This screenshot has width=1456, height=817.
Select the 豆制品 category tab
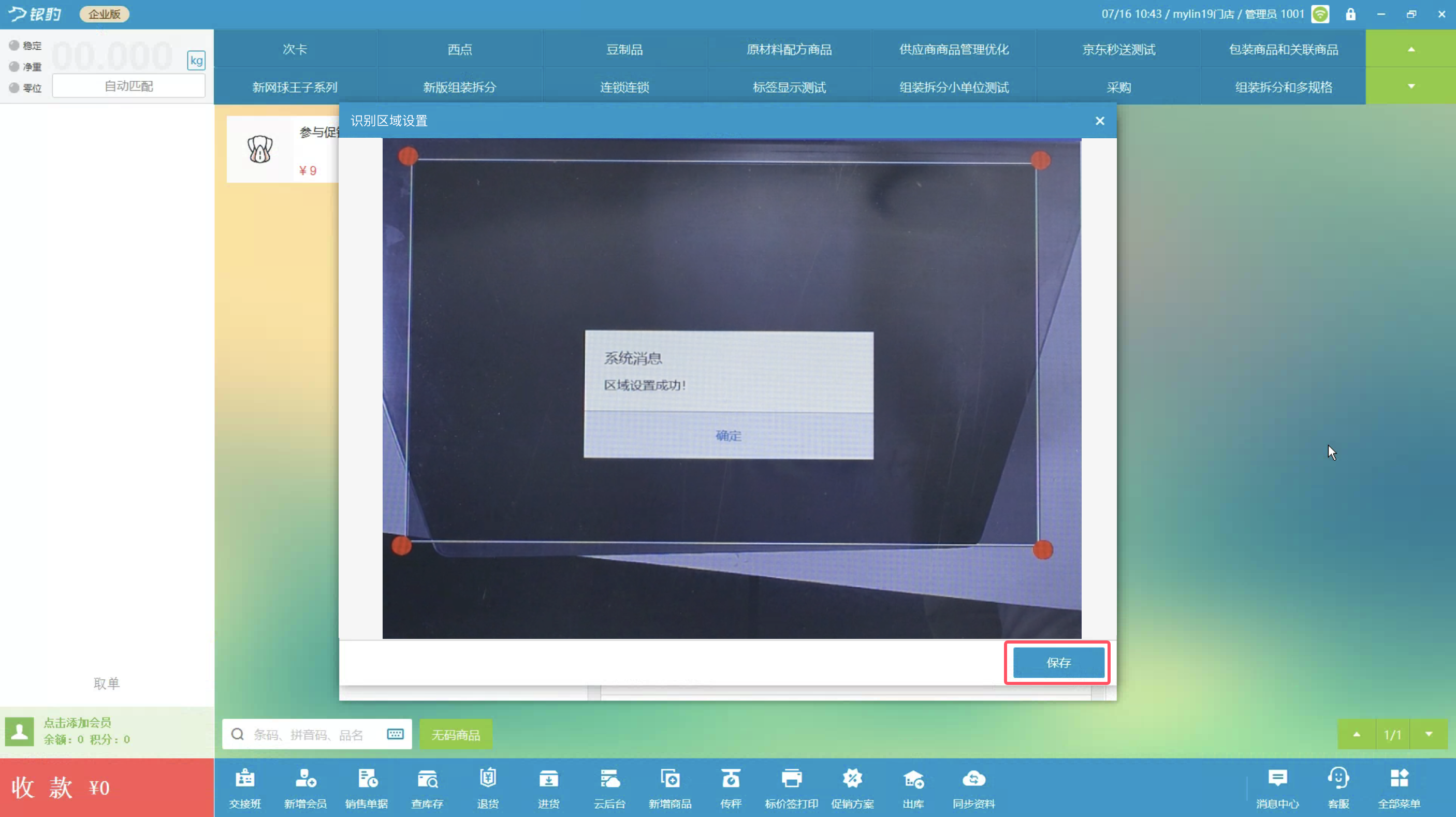pos(624,49)
